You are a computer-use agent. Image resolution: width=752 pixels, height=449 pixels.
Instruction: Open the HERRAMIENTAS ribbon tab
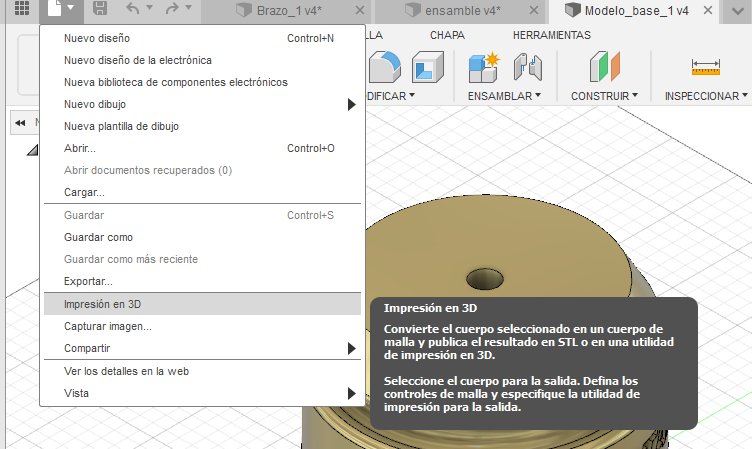[x=552, y=35]
